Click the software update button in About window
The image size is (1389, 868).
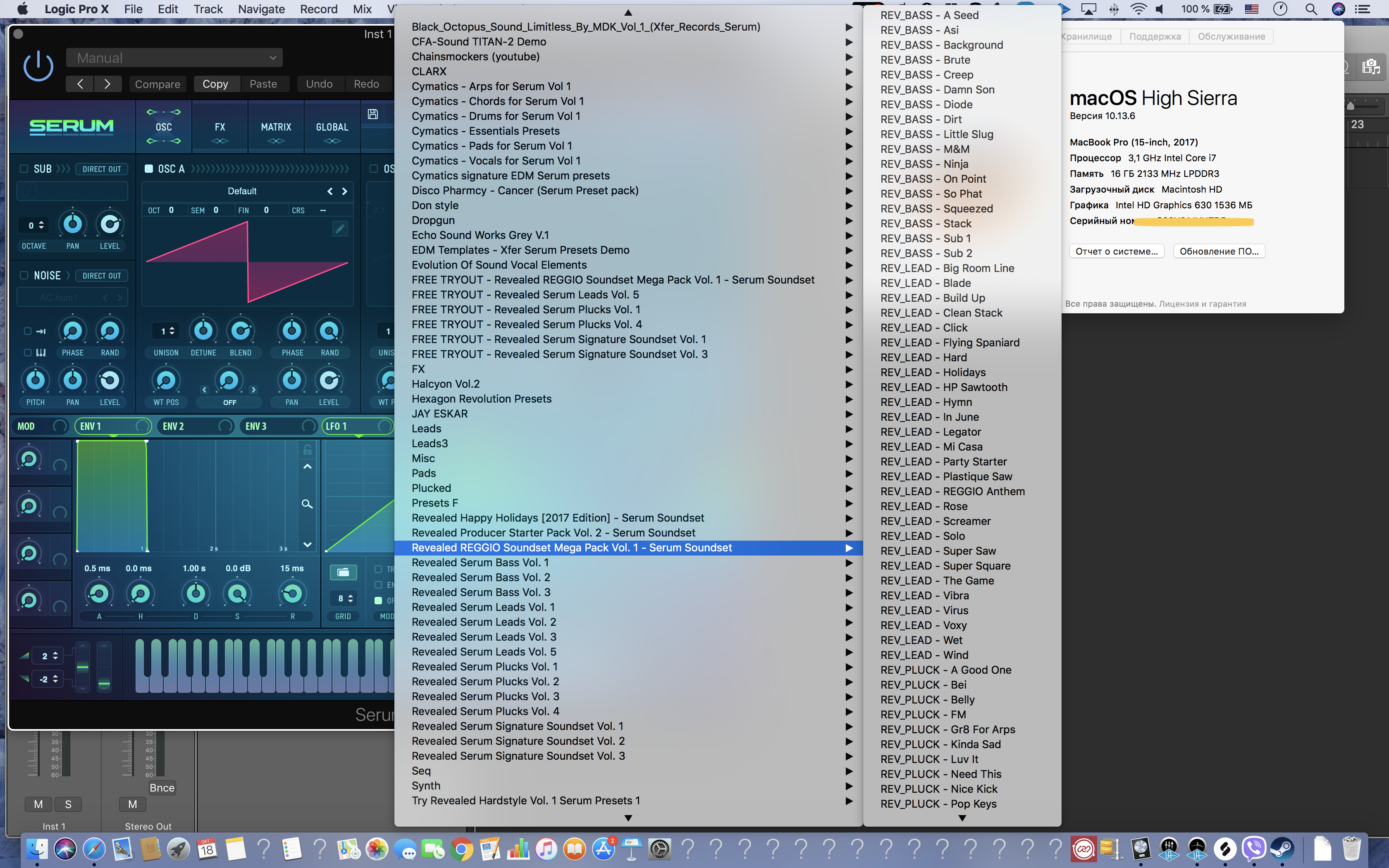tap(1219, 251)
